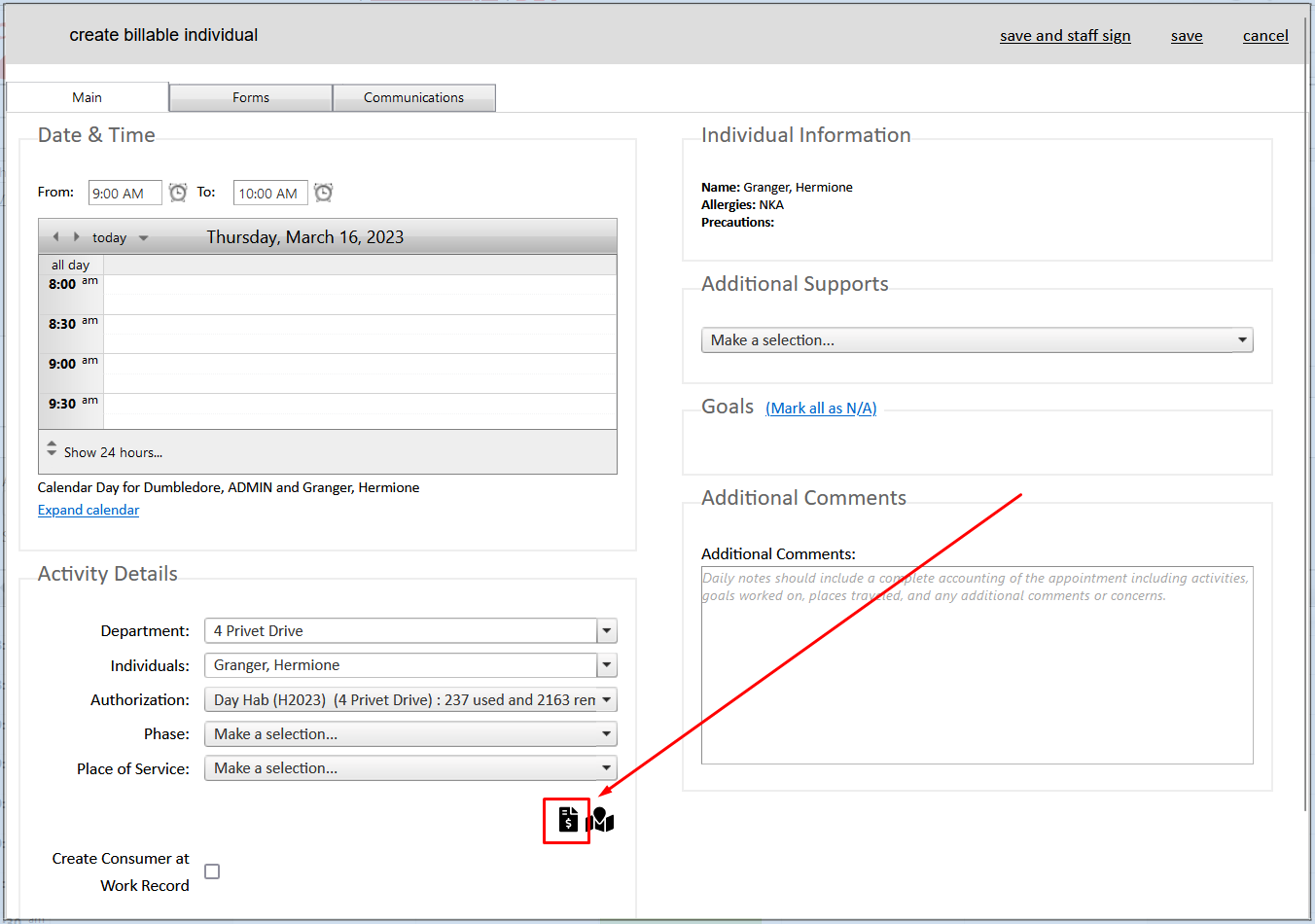This screenshot has height=924, width=1315.
Task: Expand the Individuals dropdown
Action: (x=607, y=665)
